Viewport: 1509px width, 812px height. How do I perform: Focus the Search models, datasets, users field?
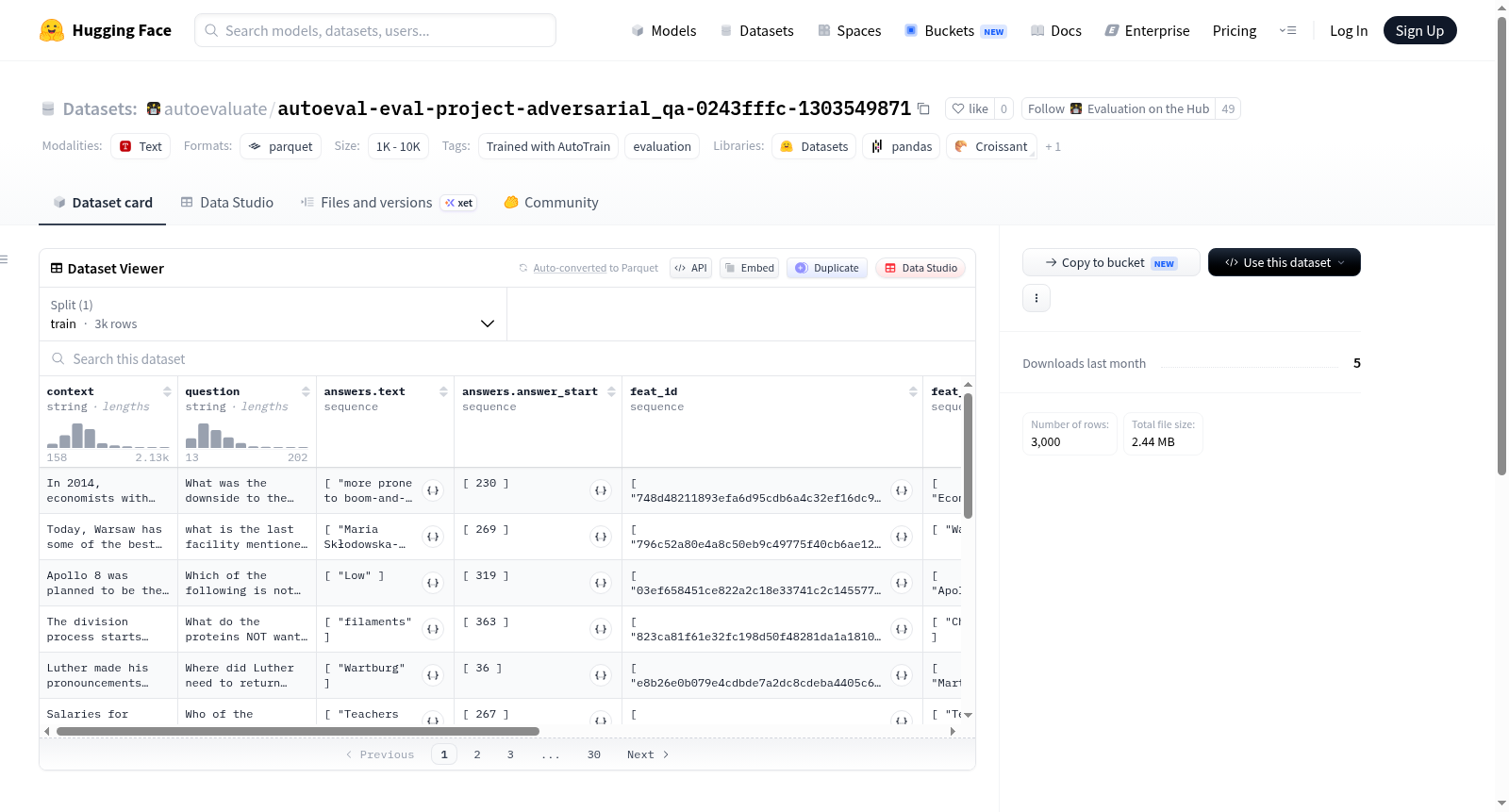(x=375, y=30)
